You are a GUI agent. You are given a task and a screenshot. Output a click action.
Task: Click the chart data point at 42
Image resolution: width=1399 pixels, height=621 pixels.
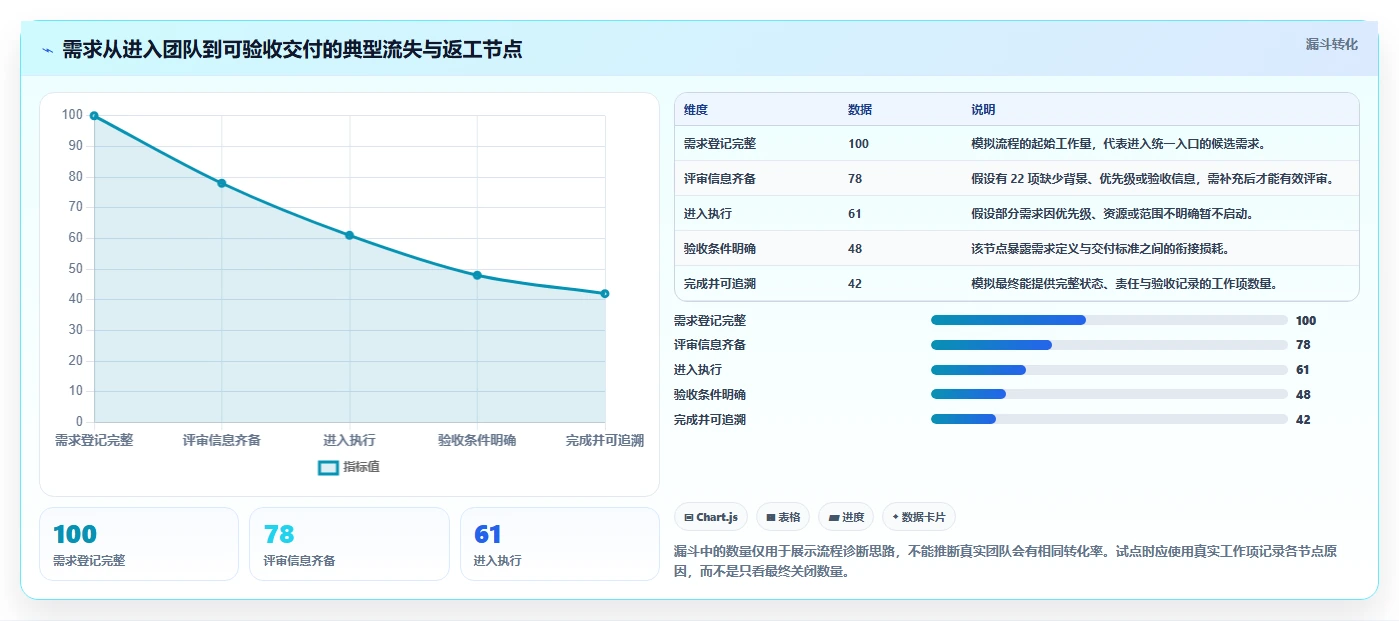coord(605,293)
